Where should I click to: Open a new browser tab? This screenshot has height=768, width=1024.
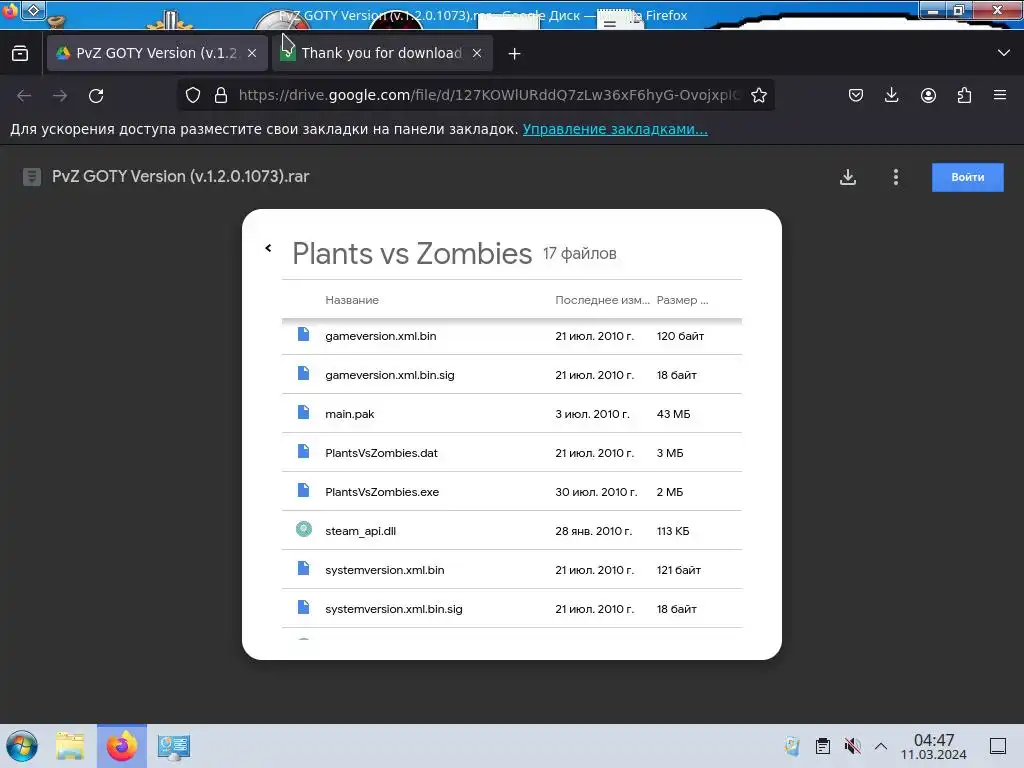pyautogui.click(x=515, y=54)
